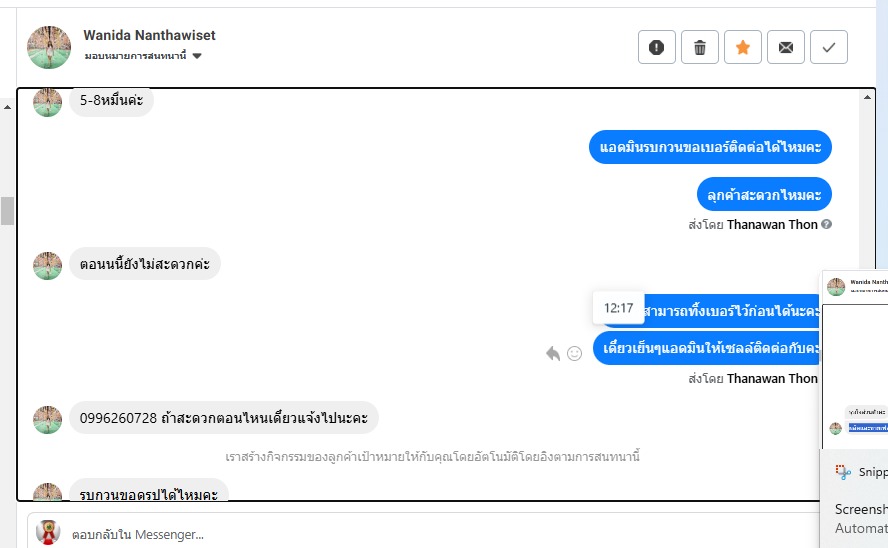Viewport: 888px width, 548px height.
Task: Mark conversation as spam with exclamation icon
Action: [656, 47]
